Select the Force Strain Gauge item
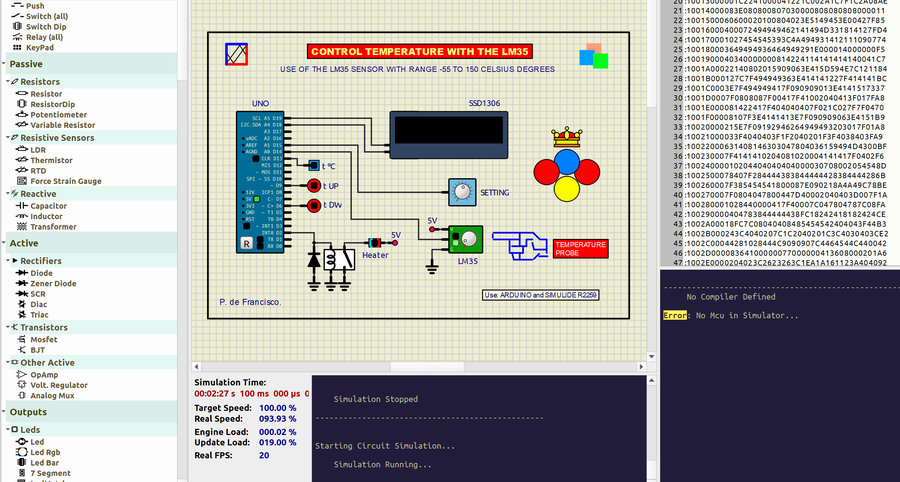Viewport: 900px width, 482px height. click(65, 181)
